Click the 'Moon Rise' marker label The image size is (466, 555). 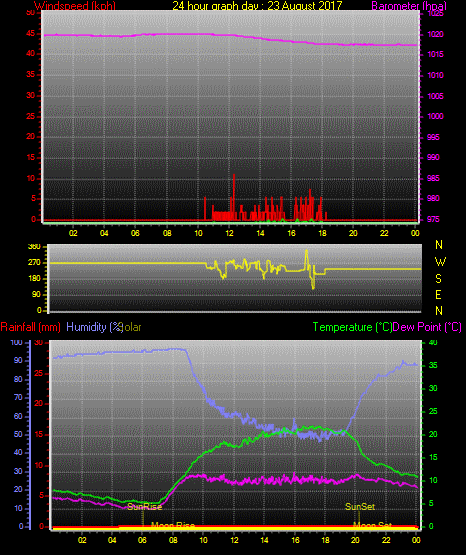[173, 525]
